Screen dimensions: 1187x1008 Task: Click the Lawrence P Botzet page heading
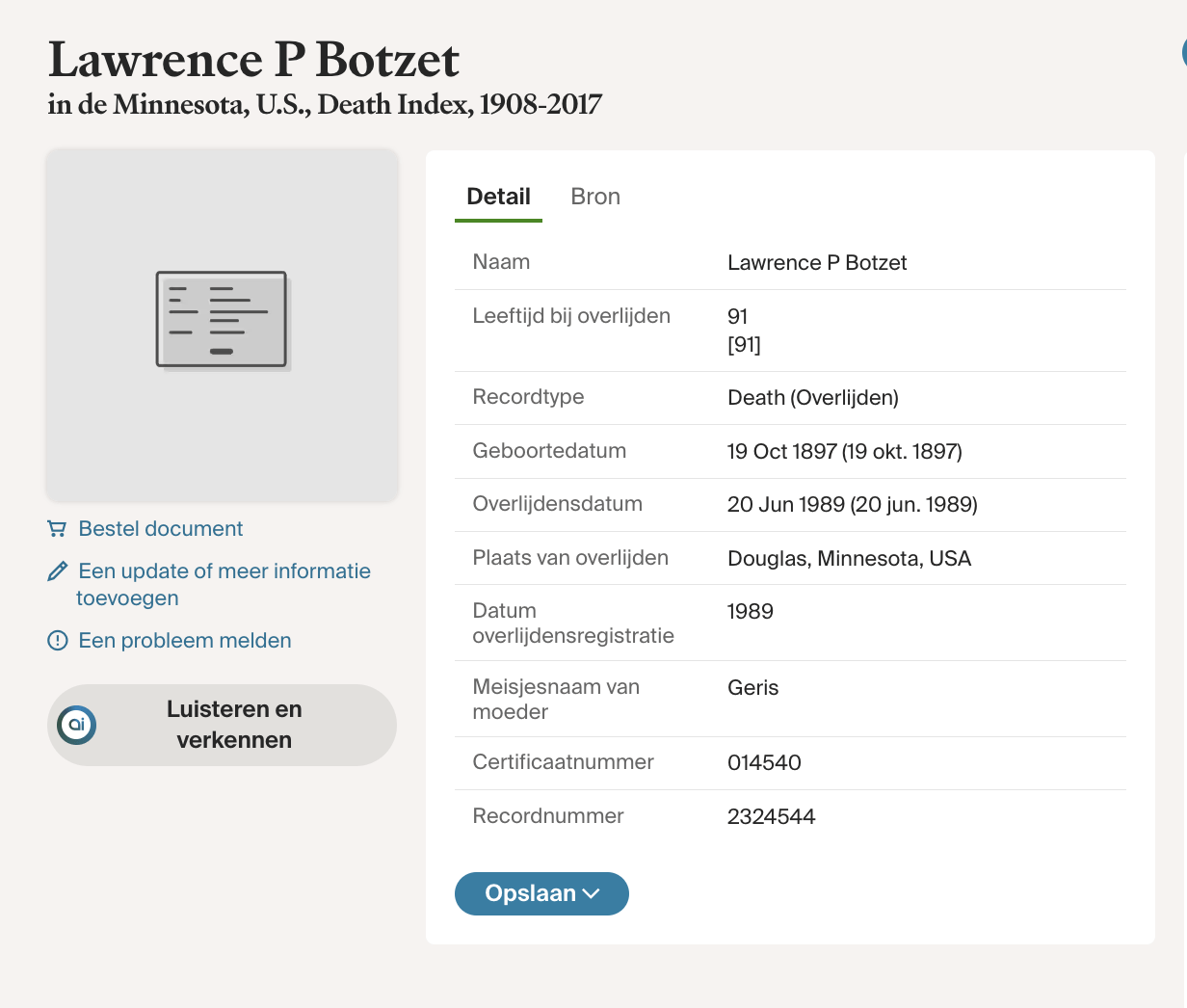[253, 60]
